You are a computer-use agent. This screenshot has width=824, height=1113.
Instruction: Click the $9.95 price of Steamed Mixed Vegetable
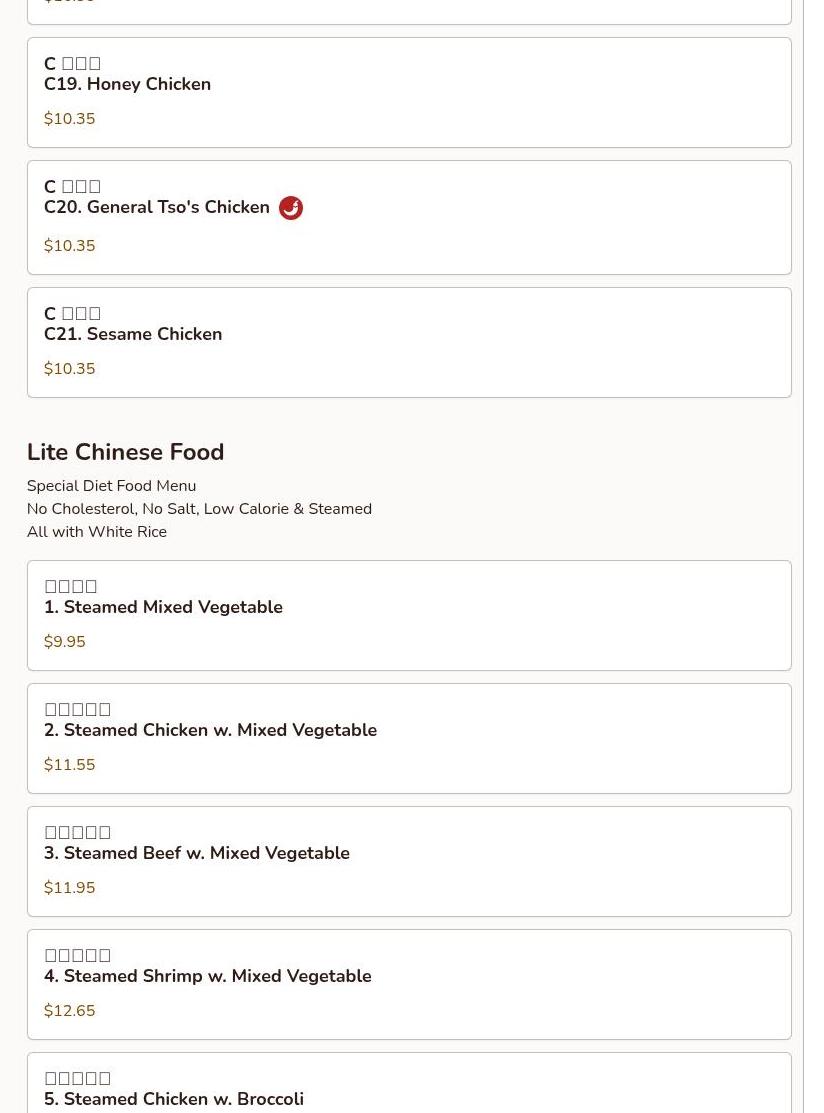pyautogui.click(x=65, y=642)
